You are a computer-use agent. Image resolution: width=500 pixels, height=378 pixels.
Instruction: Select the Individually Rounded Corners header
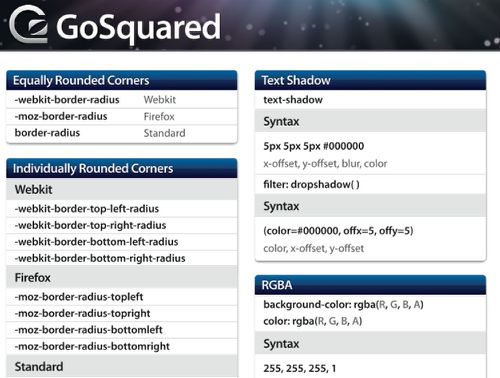click(x=122, y=168)
